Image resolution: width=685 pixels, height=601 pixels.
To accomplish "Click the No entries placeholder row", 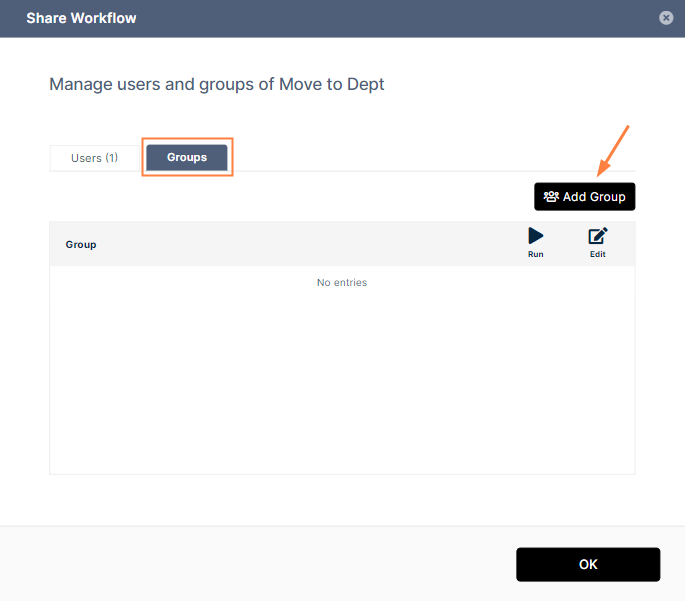I will (x=342, y=283).
